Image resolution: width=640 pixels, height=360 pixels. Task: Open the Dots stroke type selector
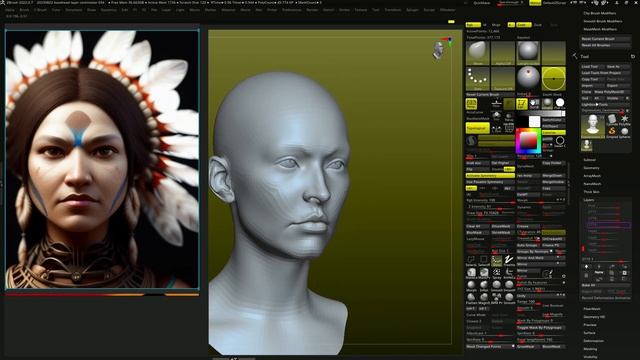[478, 78]
